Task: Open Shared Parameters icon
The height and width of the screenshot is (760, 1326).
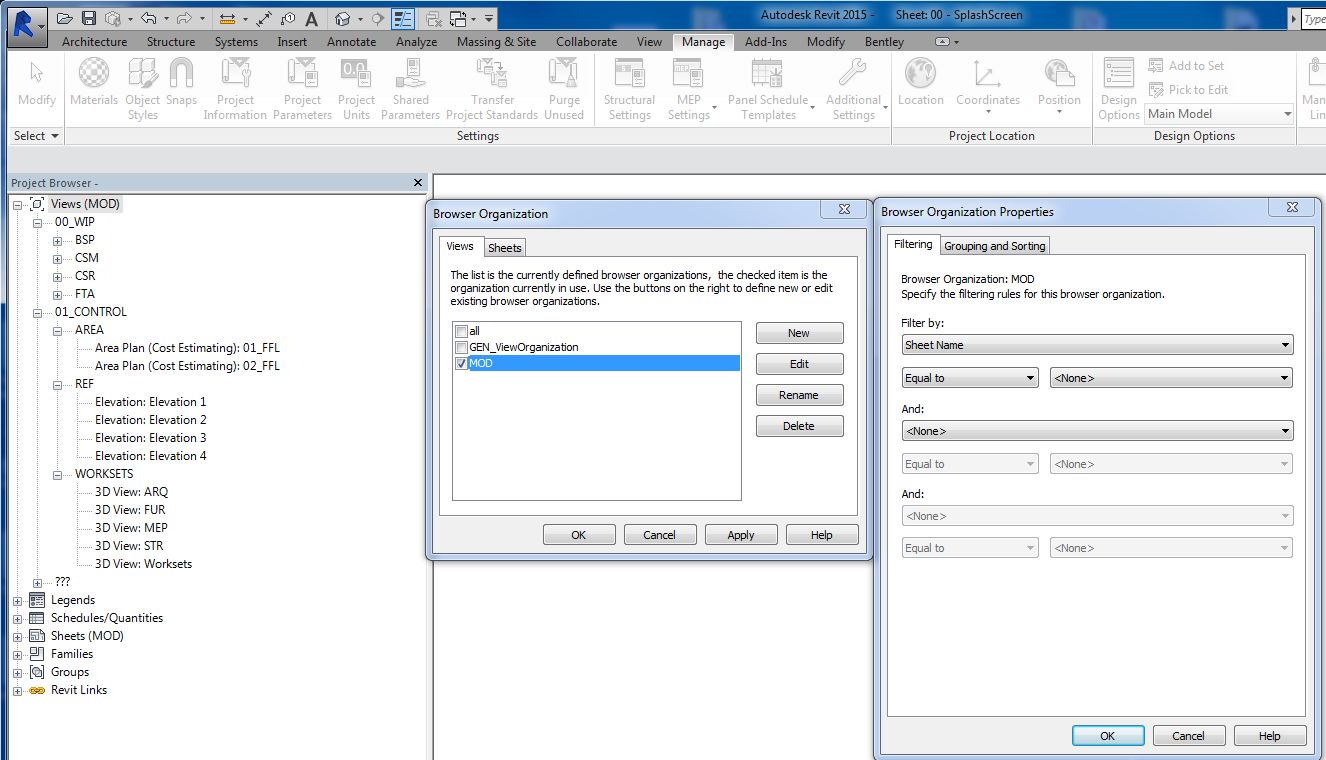Action: [410, 72]
